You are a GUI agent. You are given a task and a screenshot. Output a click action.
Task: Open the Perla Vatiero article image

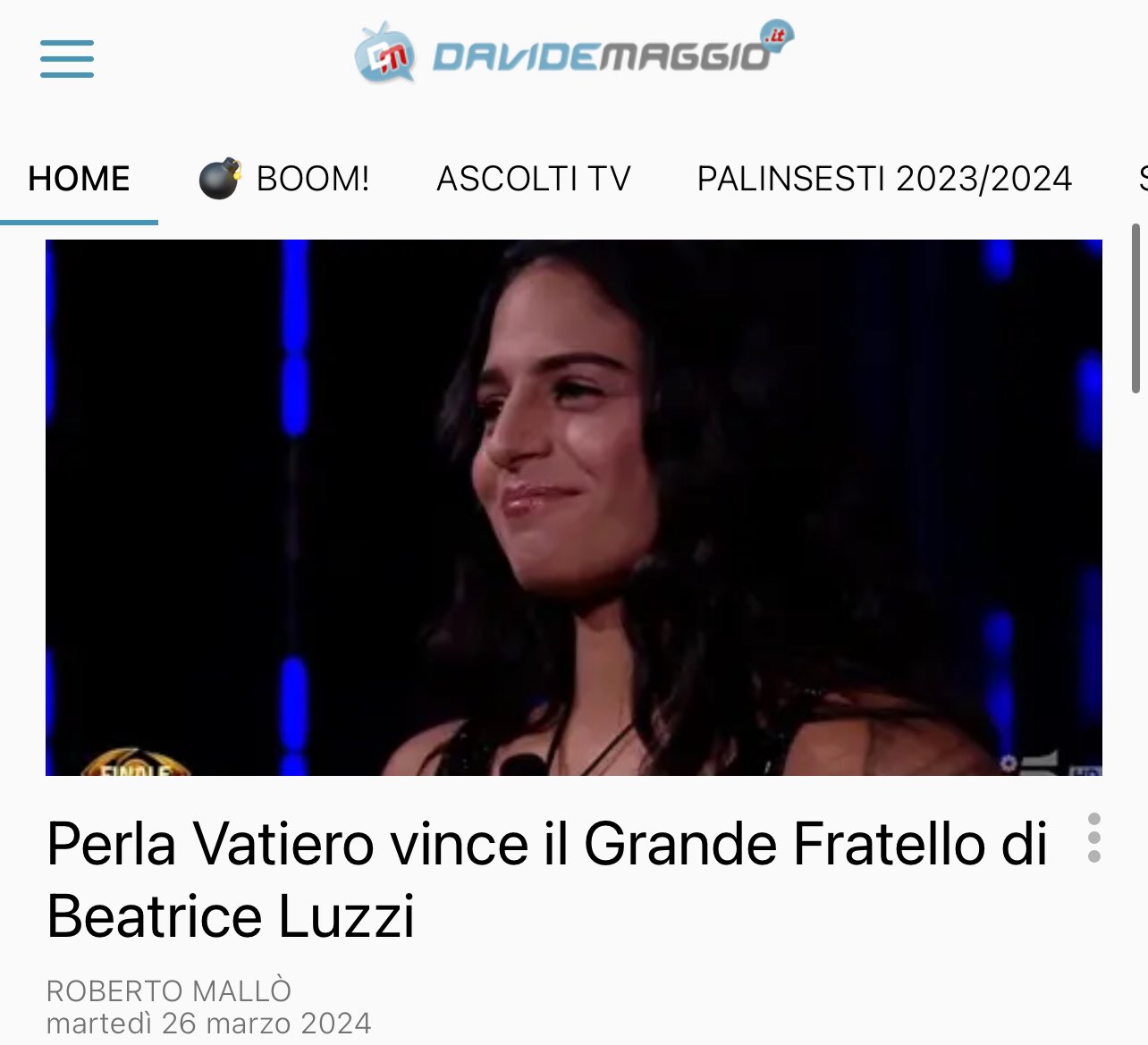pos(574,507)
